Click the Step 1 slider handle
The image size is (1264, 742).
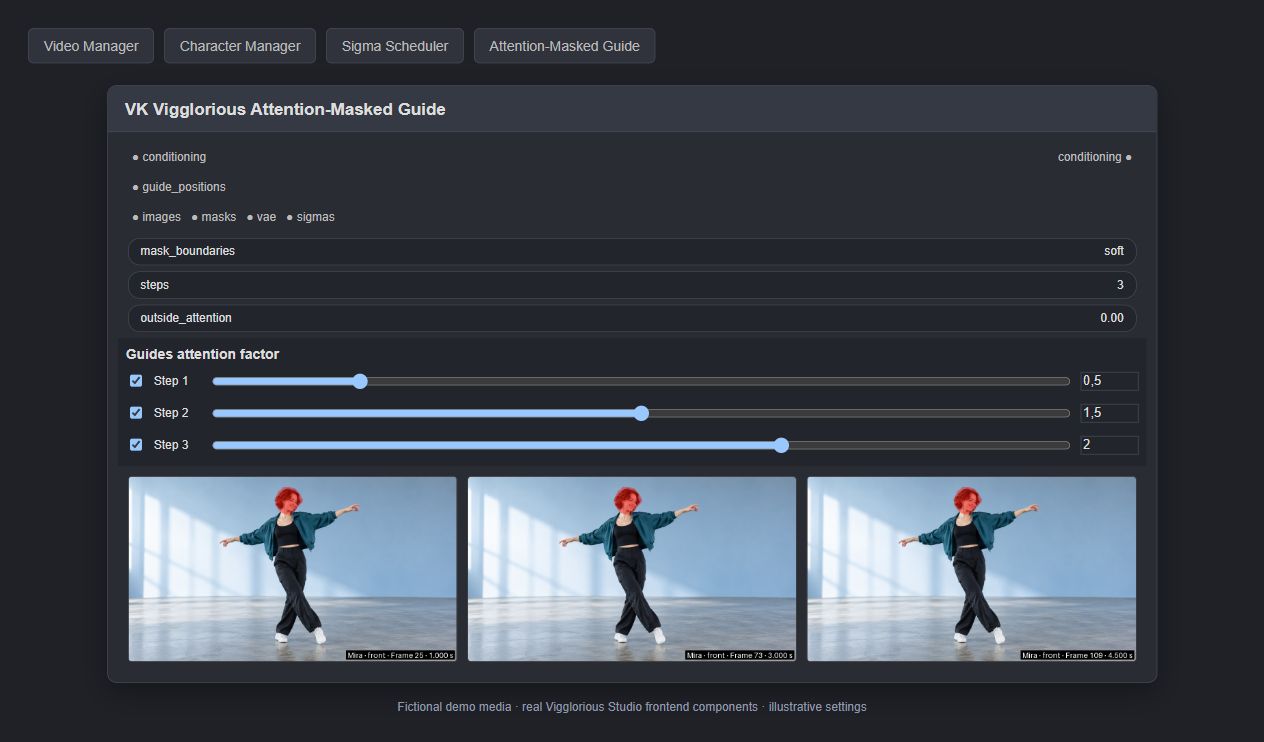pos(360,381)
